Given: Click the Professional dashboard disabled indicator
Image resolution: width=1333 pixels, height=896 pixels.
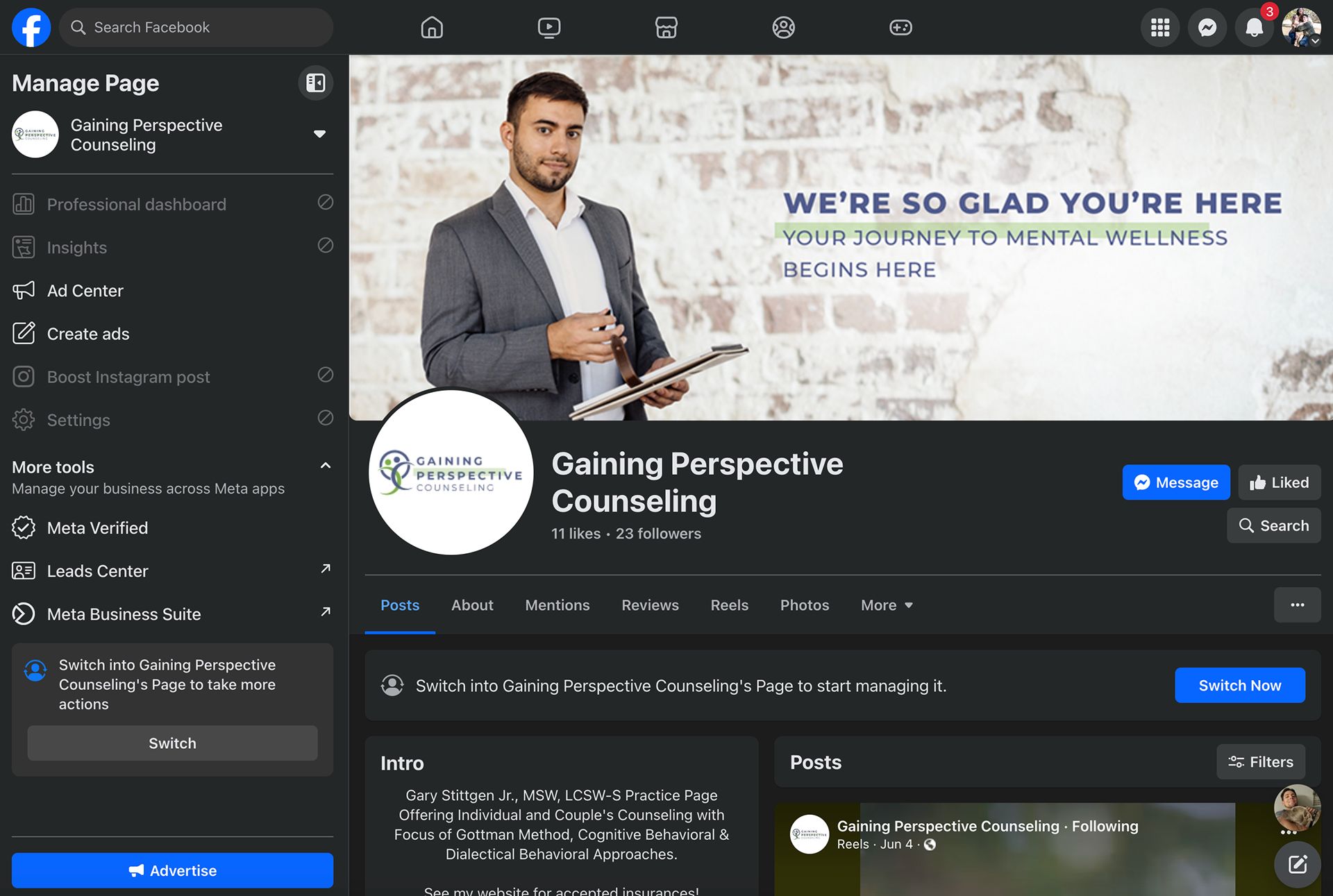Looking at the screenshot, I should tap(326, 202).
